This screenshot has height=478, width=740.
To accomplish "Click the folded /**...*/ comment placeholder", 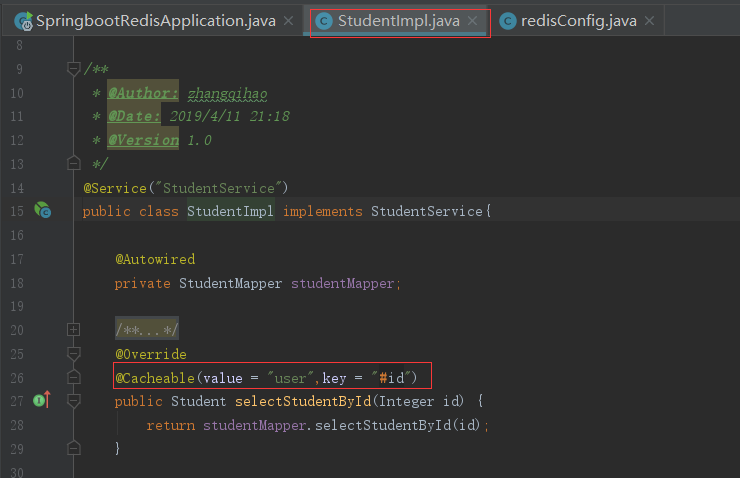I will pos(147,329).
